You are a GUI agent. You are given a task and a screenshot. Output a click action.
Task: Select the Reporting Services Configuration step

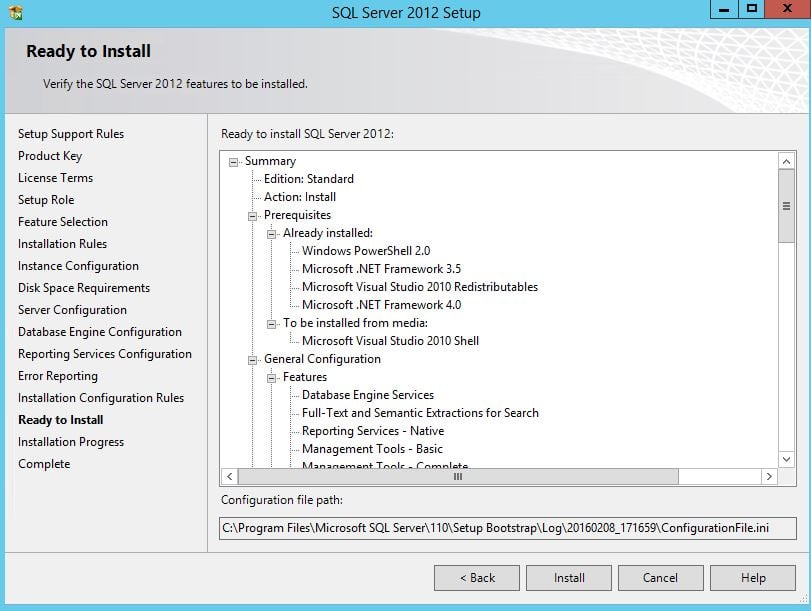104,354
